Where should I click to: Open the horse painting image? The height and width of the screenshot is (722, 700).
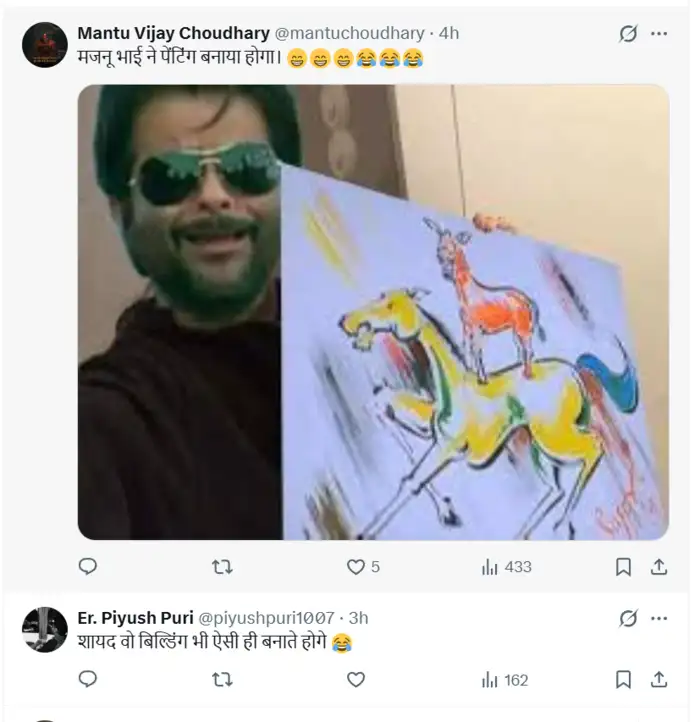[x=373, y=312]
